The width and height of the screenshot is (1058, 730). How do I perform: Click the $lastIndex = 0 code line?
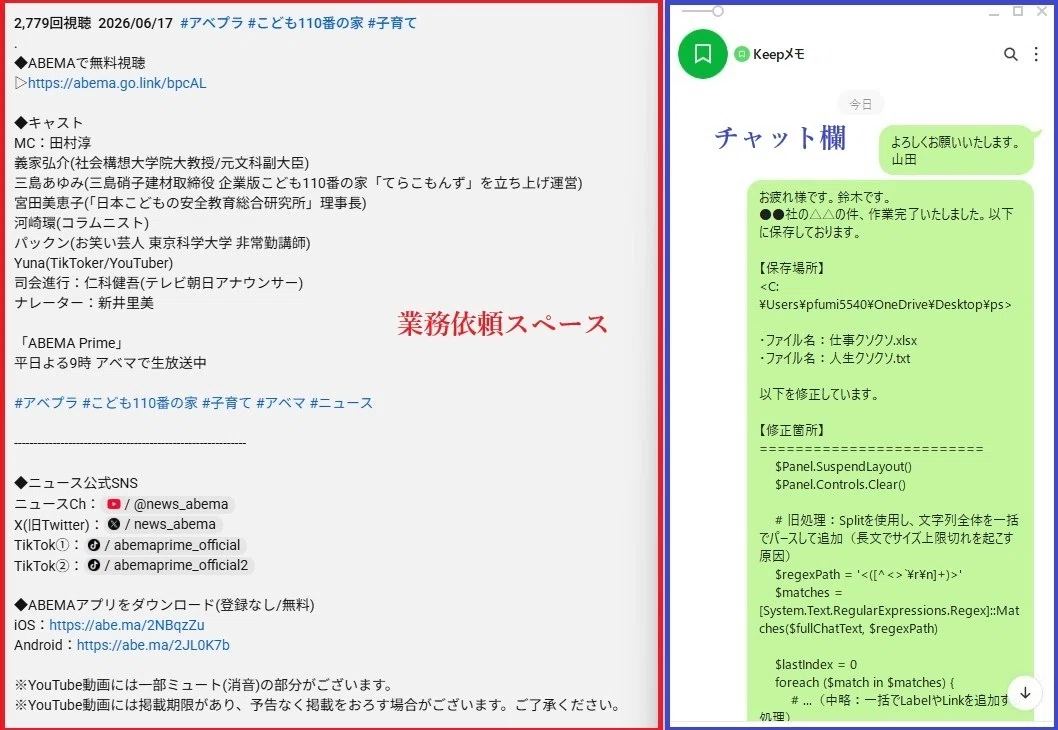click(x=816, y=664)
